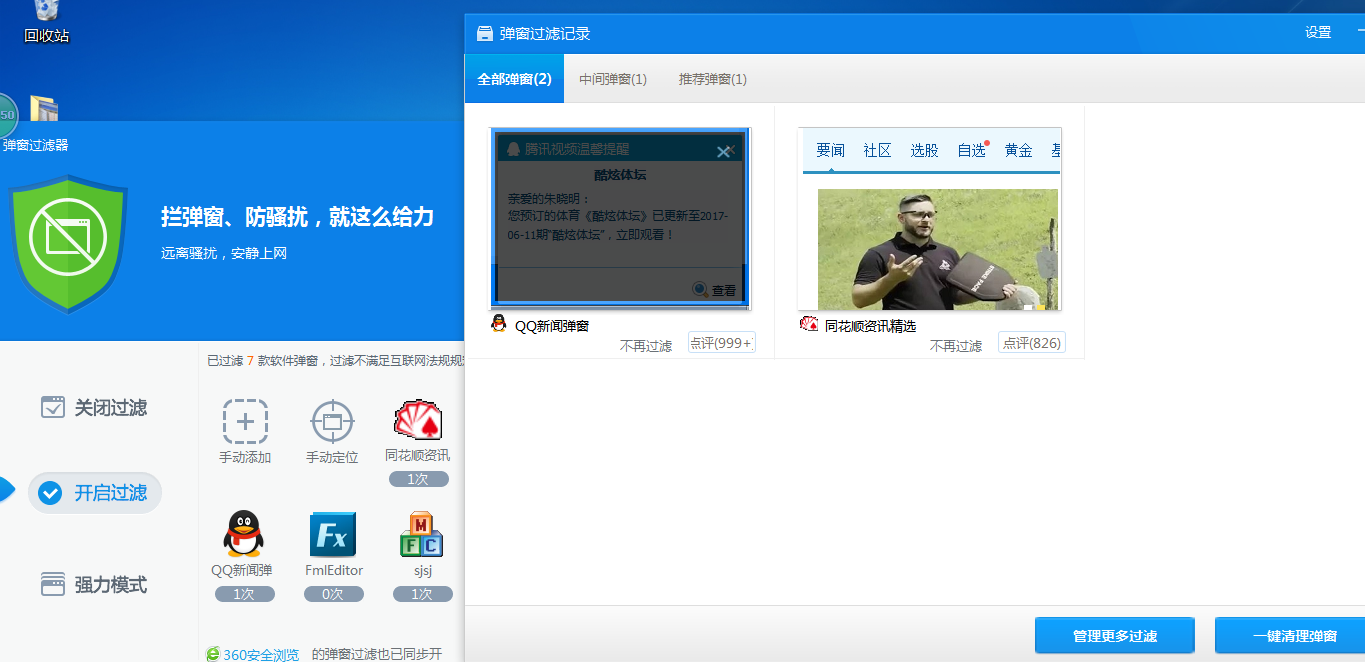Screen dimensions: 1365x662
Task: Switch to 中间弹窗(1) tab
Action: pyautogui.click(x=613, y=79)
